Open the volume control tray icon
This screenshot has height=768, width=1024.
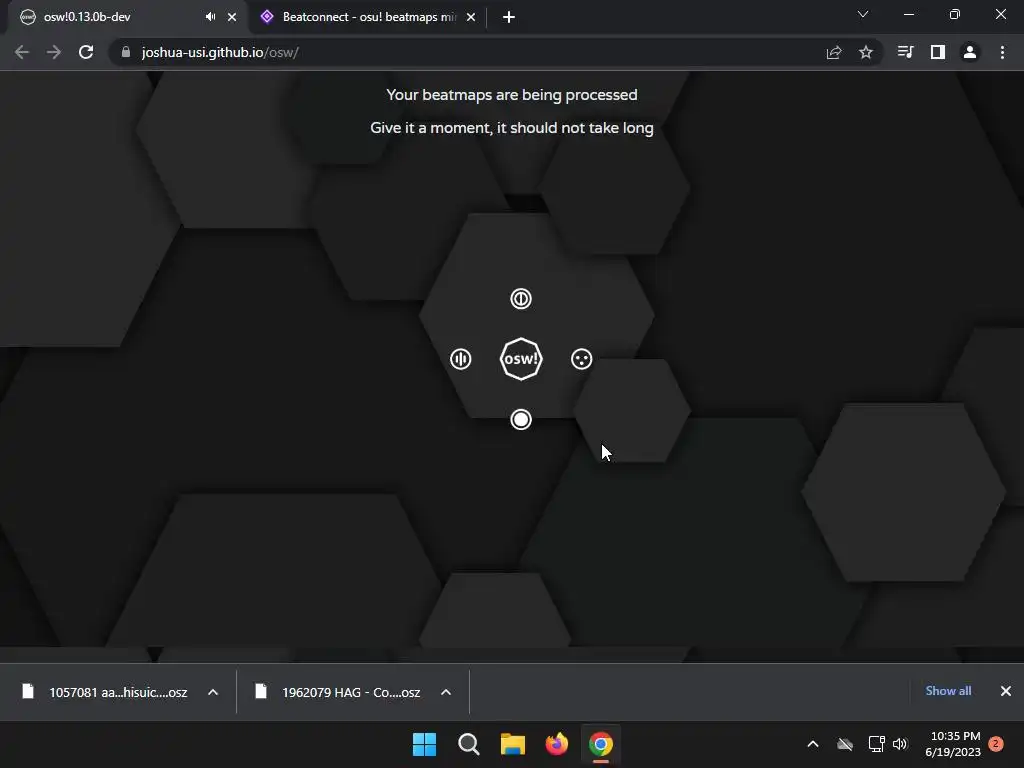tap(900, 744)
